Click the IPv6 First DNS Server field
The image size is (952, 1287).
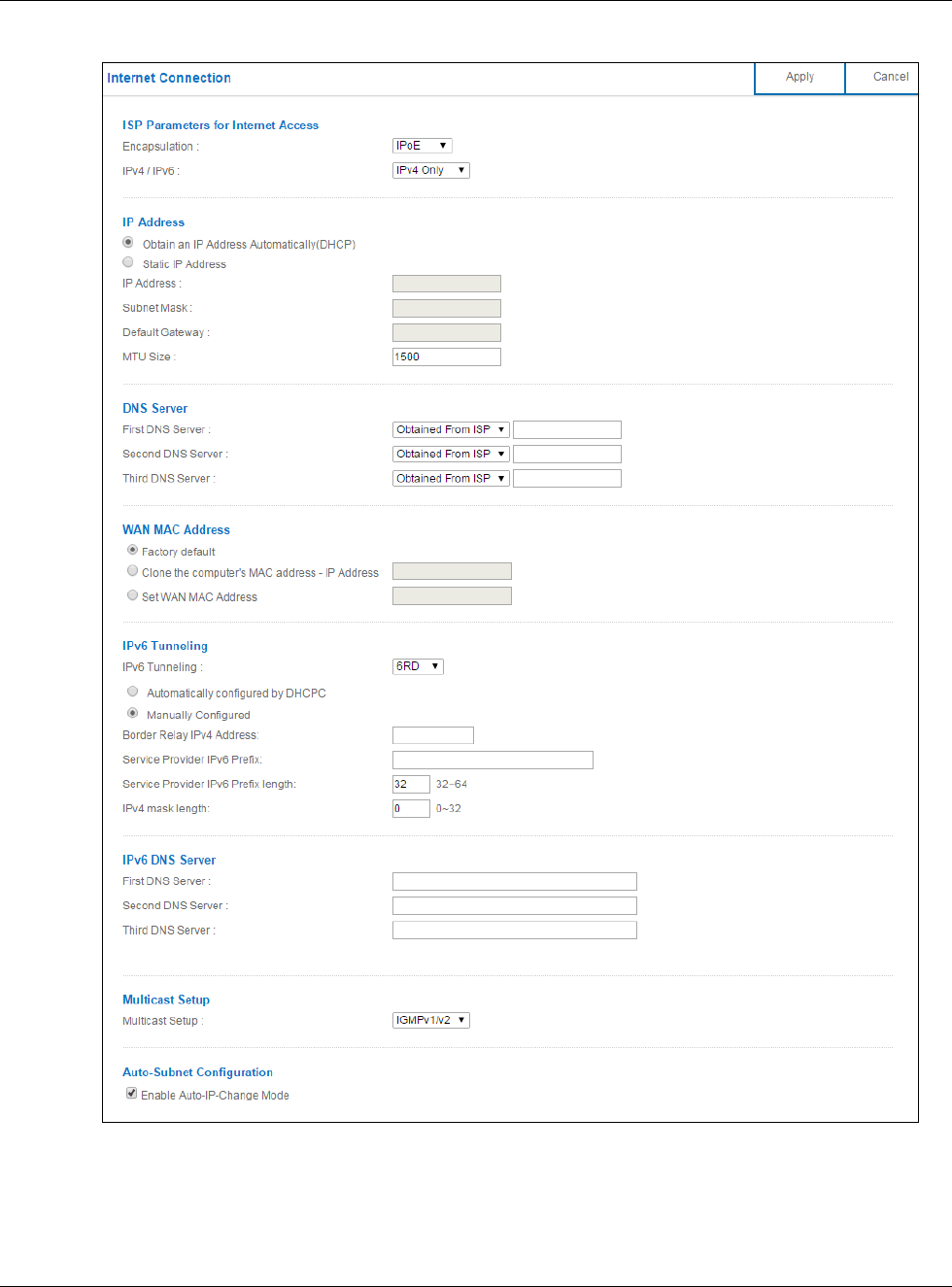[515, 881]
